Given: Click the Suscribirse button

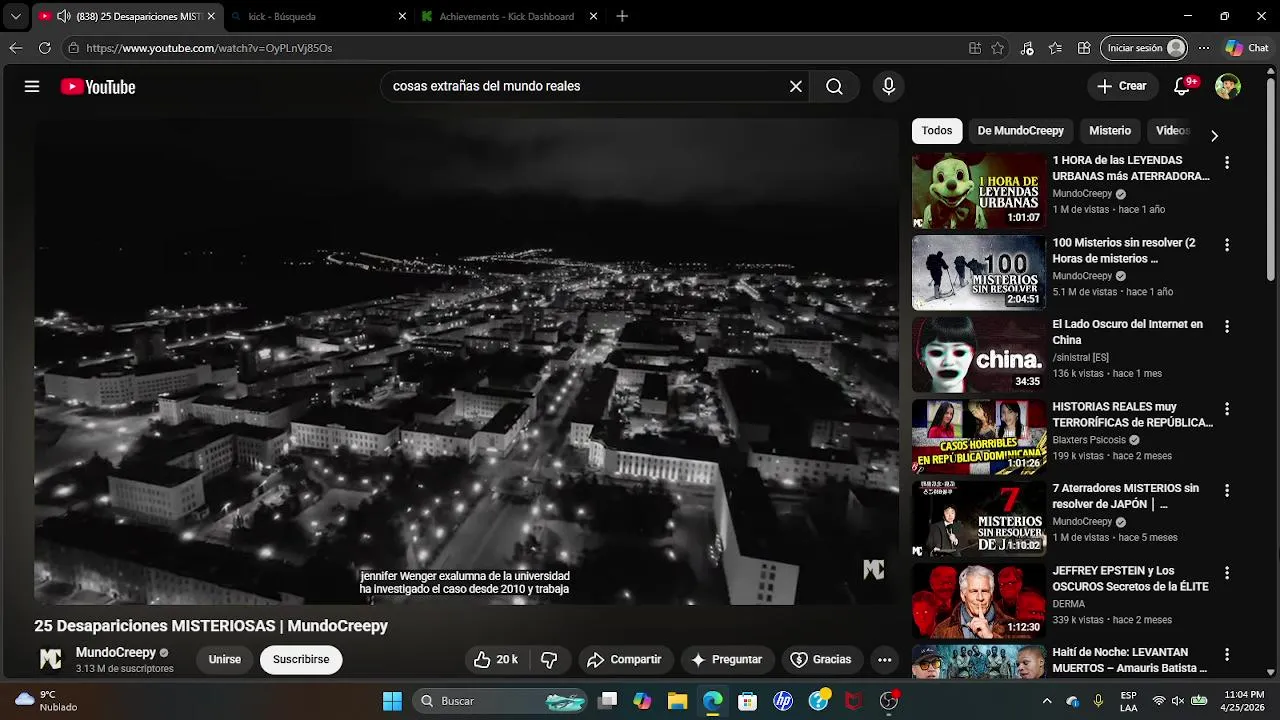Looking at the screenshot, I should point(301,659).
